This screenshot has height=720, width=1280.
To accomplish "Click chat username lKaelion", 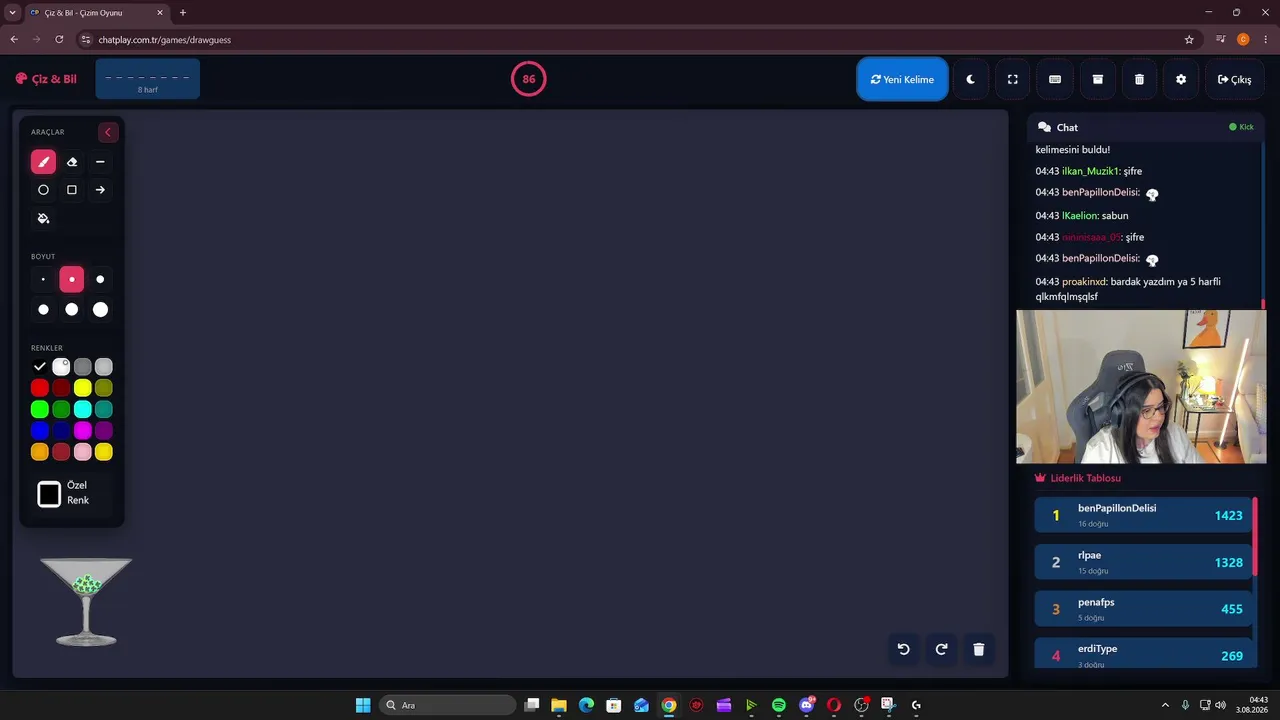I will tap(1080, 215).
